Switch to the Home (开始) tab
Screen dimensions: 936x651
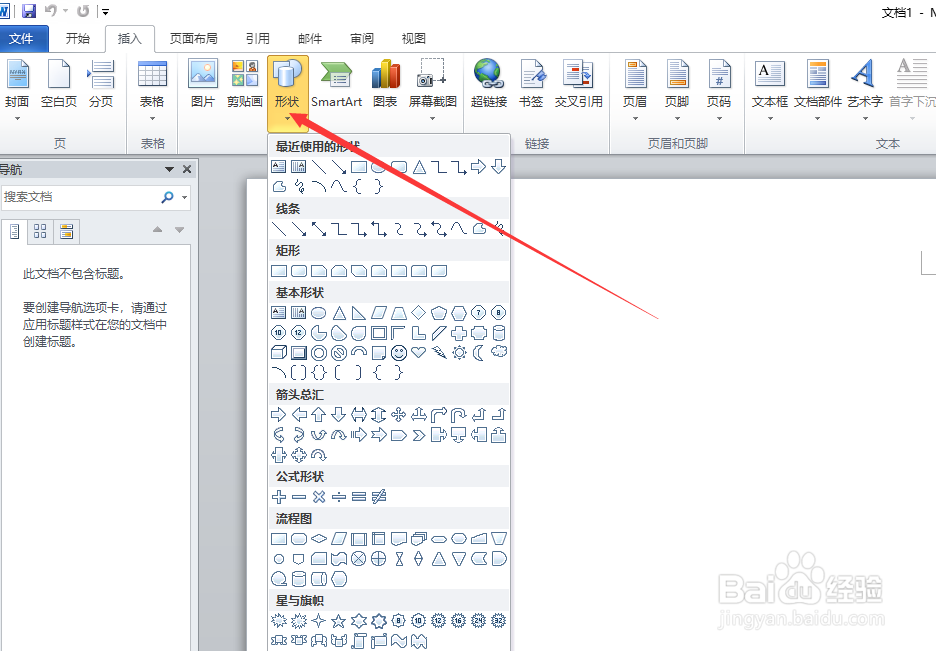(78, 39)
